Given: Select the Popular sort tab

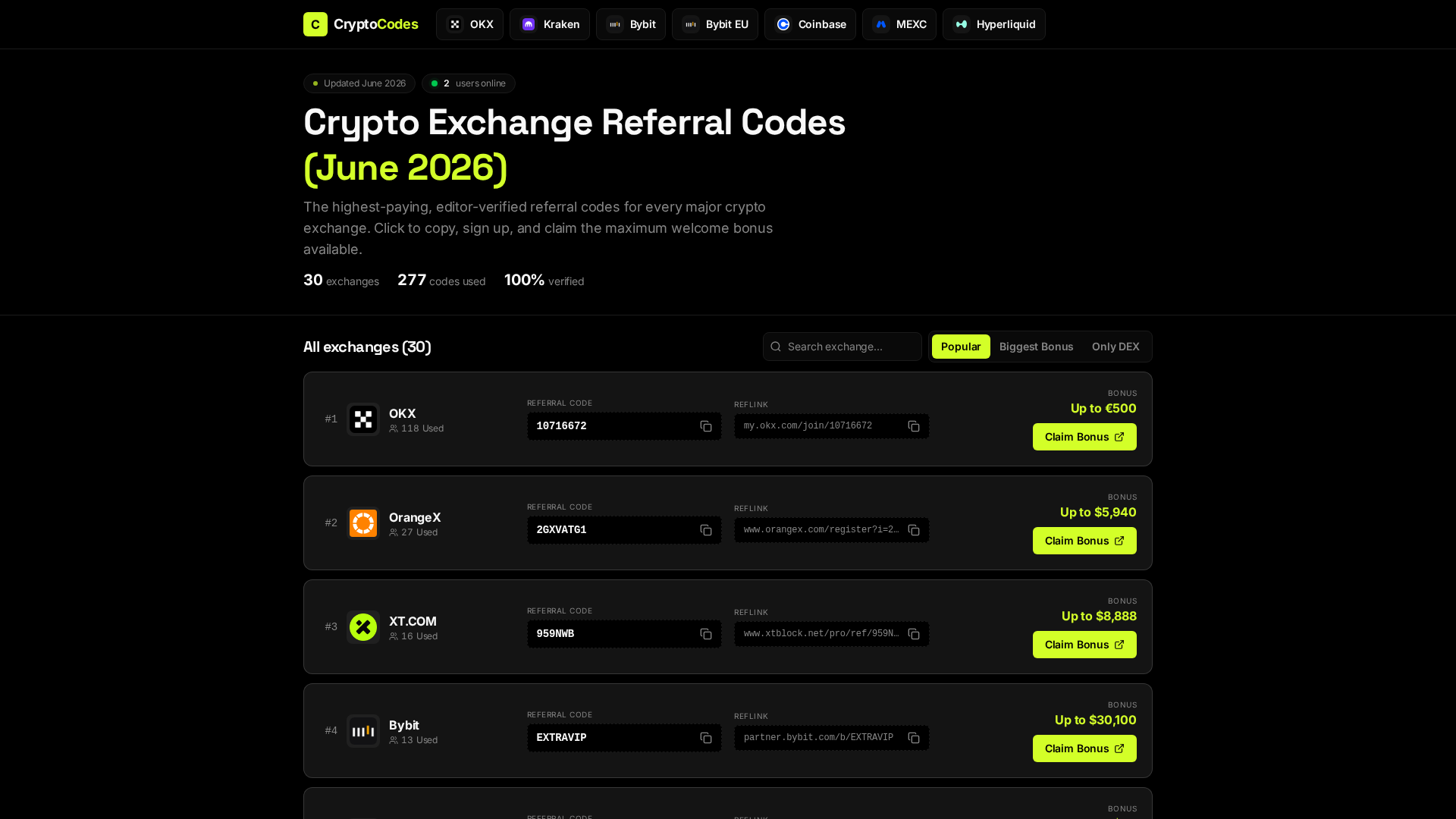Looking at the screenshot, I should 961,347.
